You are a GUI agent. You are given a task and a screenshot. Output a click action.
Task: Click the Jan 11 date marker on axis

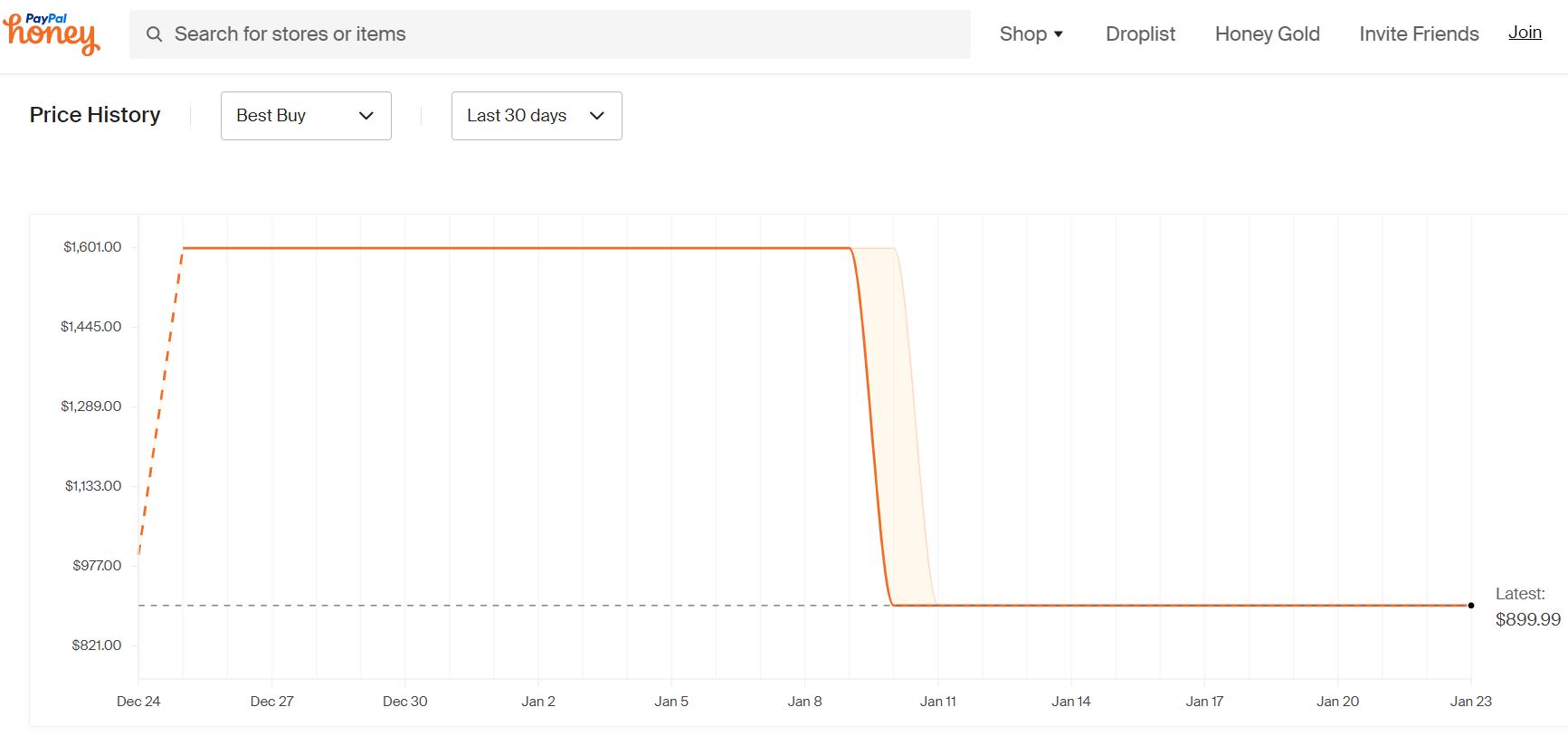[938, 702]
